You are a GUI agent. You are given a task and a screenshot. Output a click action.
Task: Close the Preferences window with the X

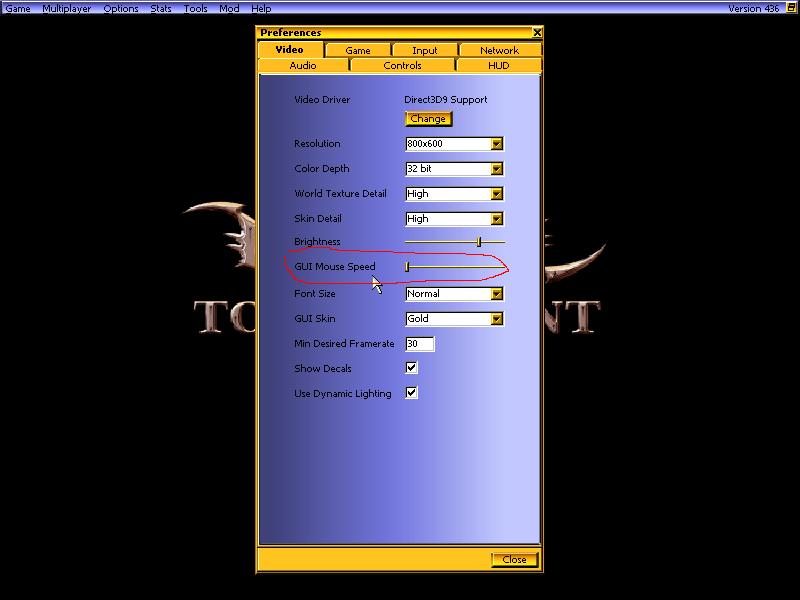537,33
